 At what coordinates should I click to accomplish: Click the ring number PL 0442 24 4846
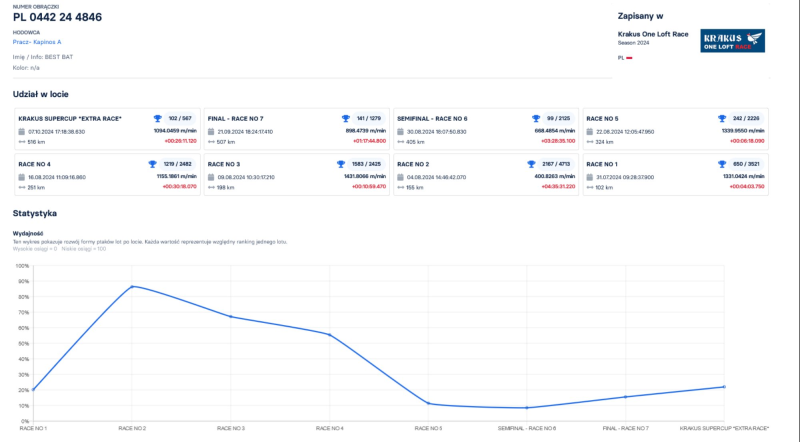coord(57,17)
